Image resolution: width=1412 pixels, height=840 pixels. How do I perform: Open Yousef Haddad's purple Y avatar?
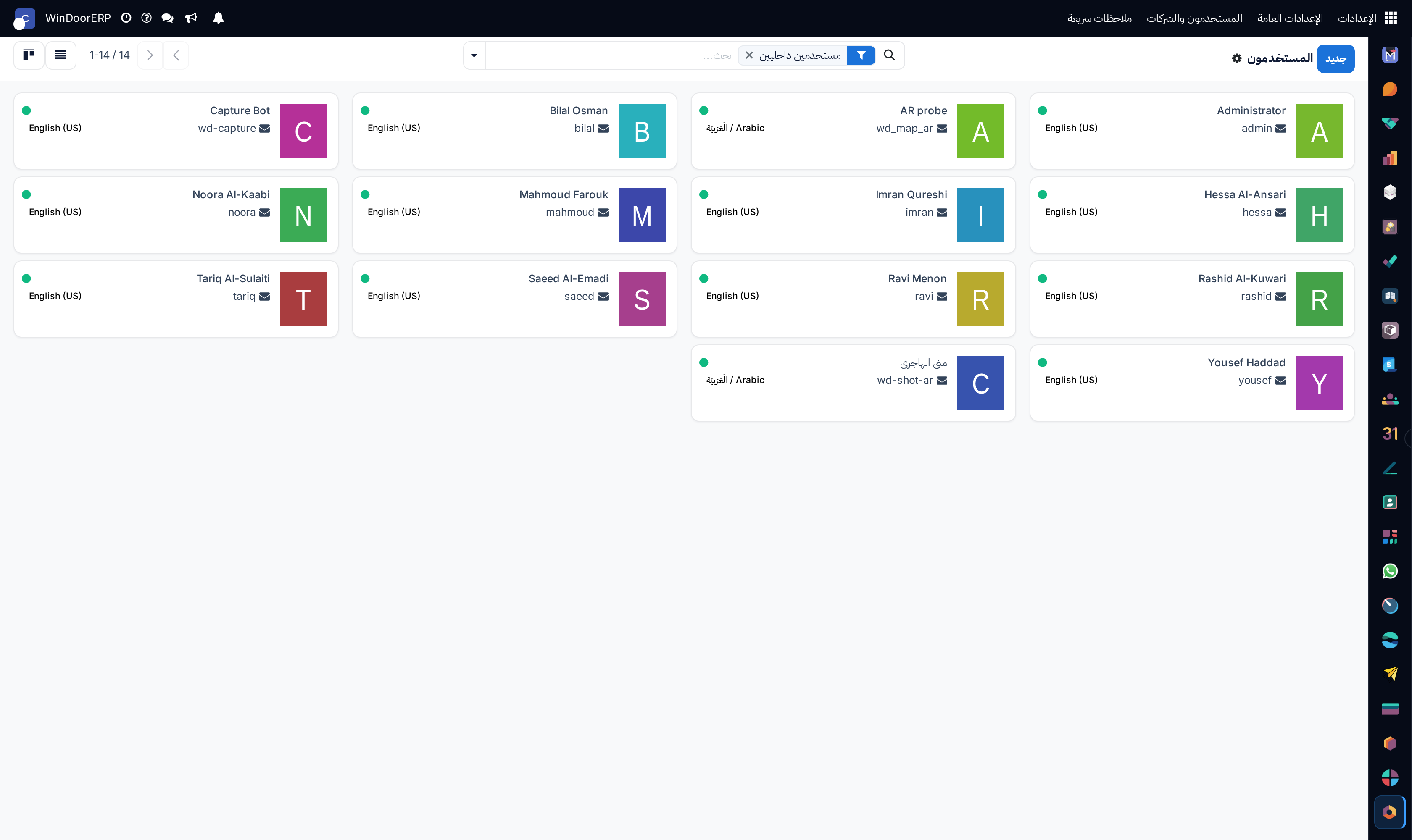click(x=1319, y=383)
